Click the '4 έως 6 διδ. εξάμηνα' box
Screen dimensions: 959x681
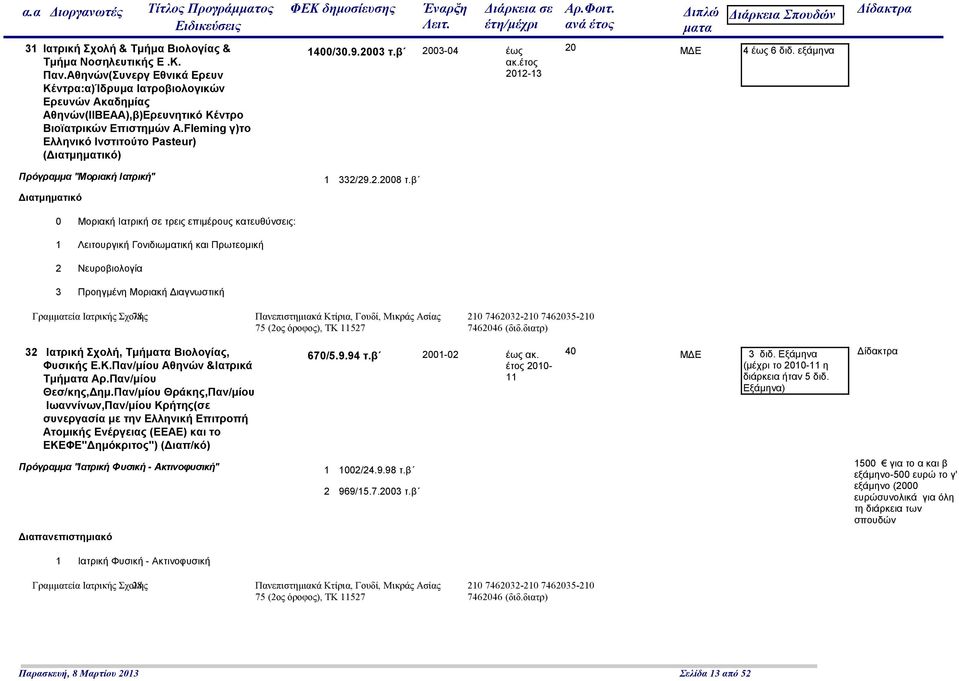794,65
